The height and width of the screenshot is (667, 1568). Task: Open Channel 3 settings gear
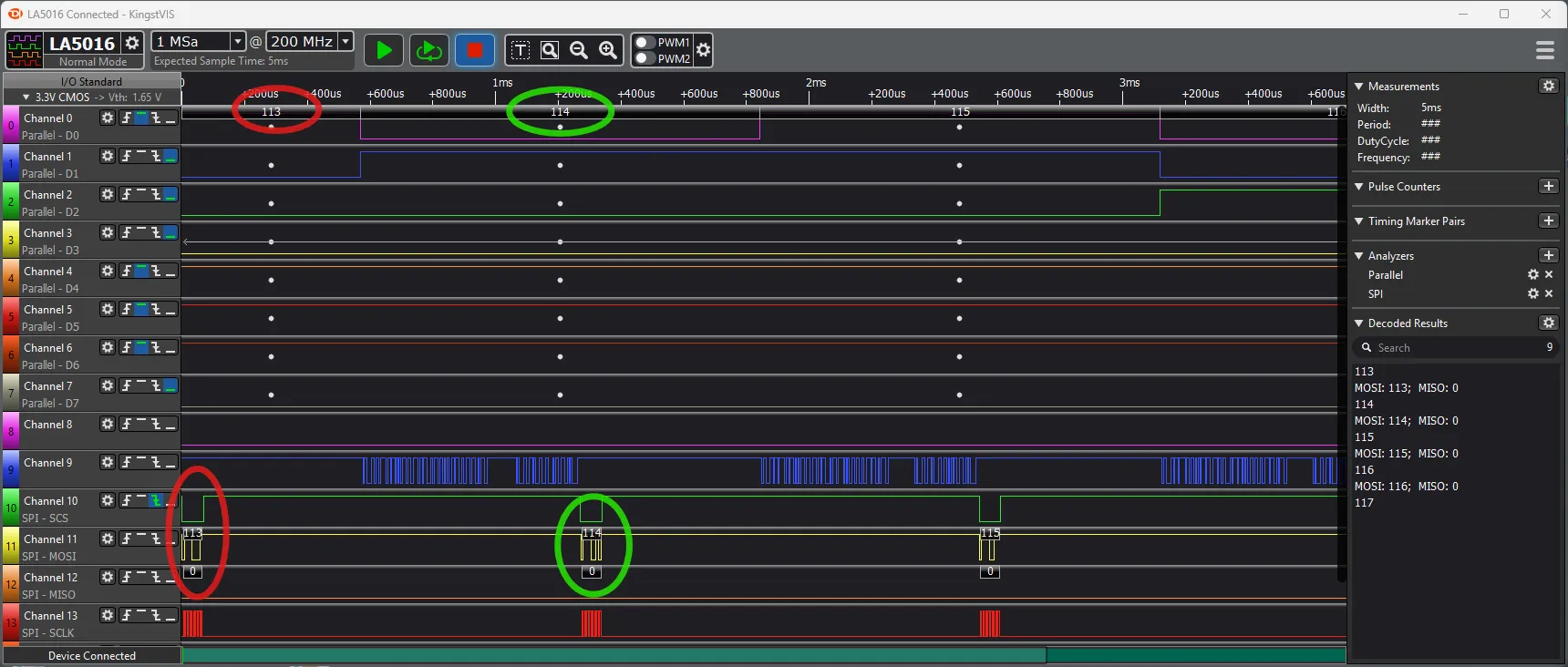point(108,232)
